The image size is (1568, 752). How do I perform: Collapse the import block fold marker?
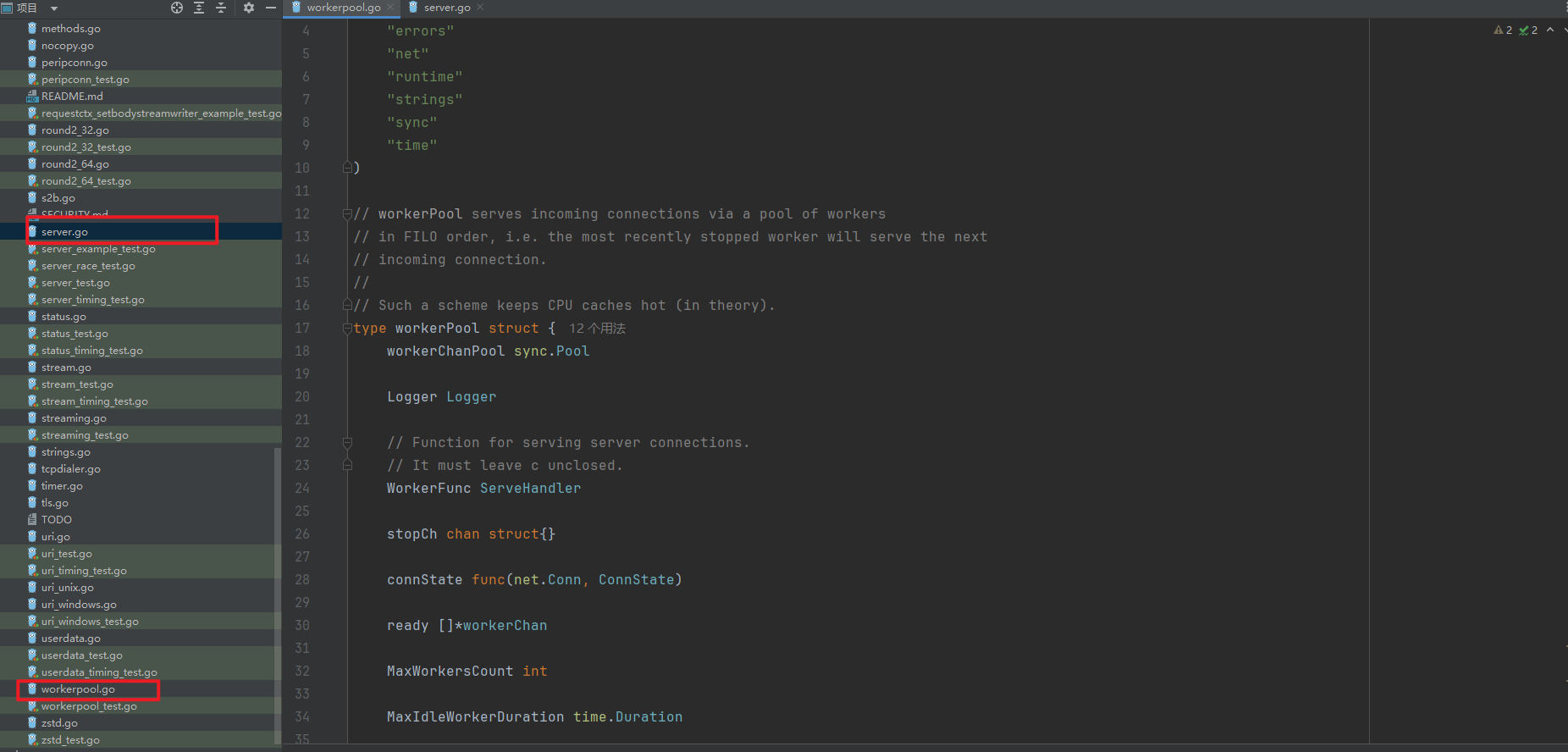tap(347, 168)
